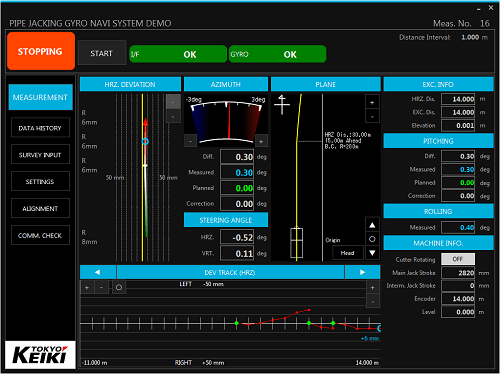Reset the Dev Track view with the home icon
The width and height of the screenshot is (500, 374).
coord(119,287)
